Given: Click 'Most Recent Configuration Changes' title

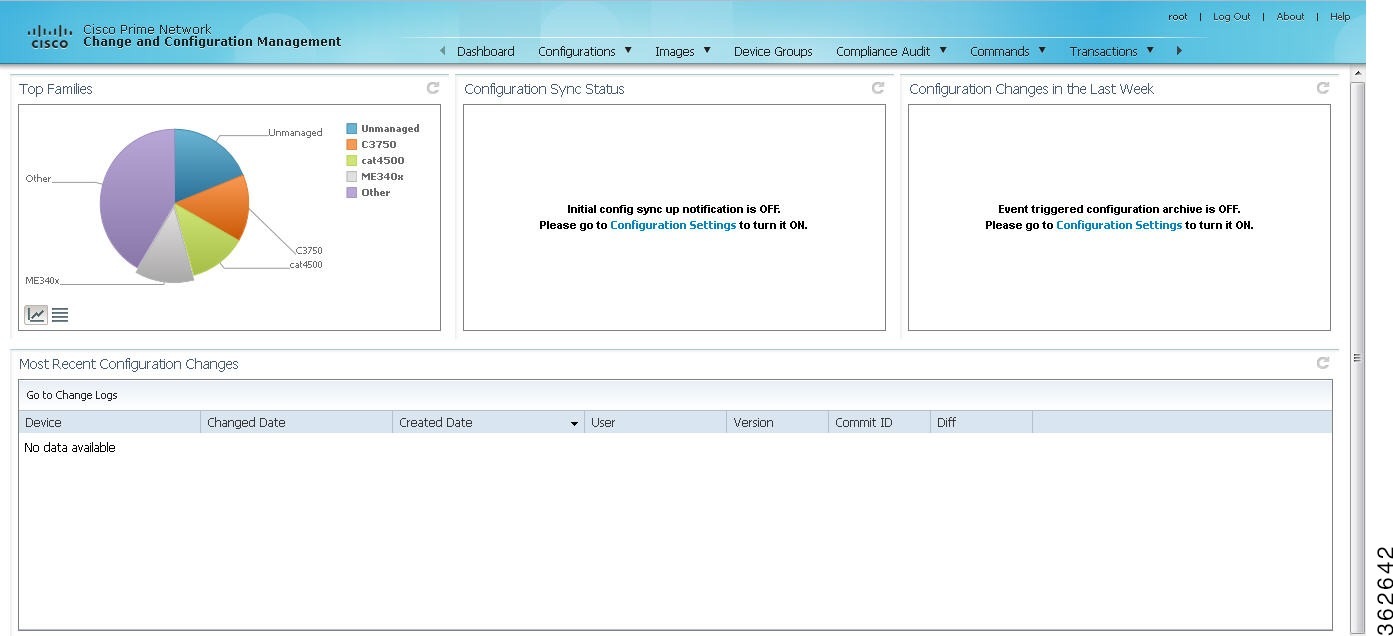Looking at the screenshot, I should 129,364.
